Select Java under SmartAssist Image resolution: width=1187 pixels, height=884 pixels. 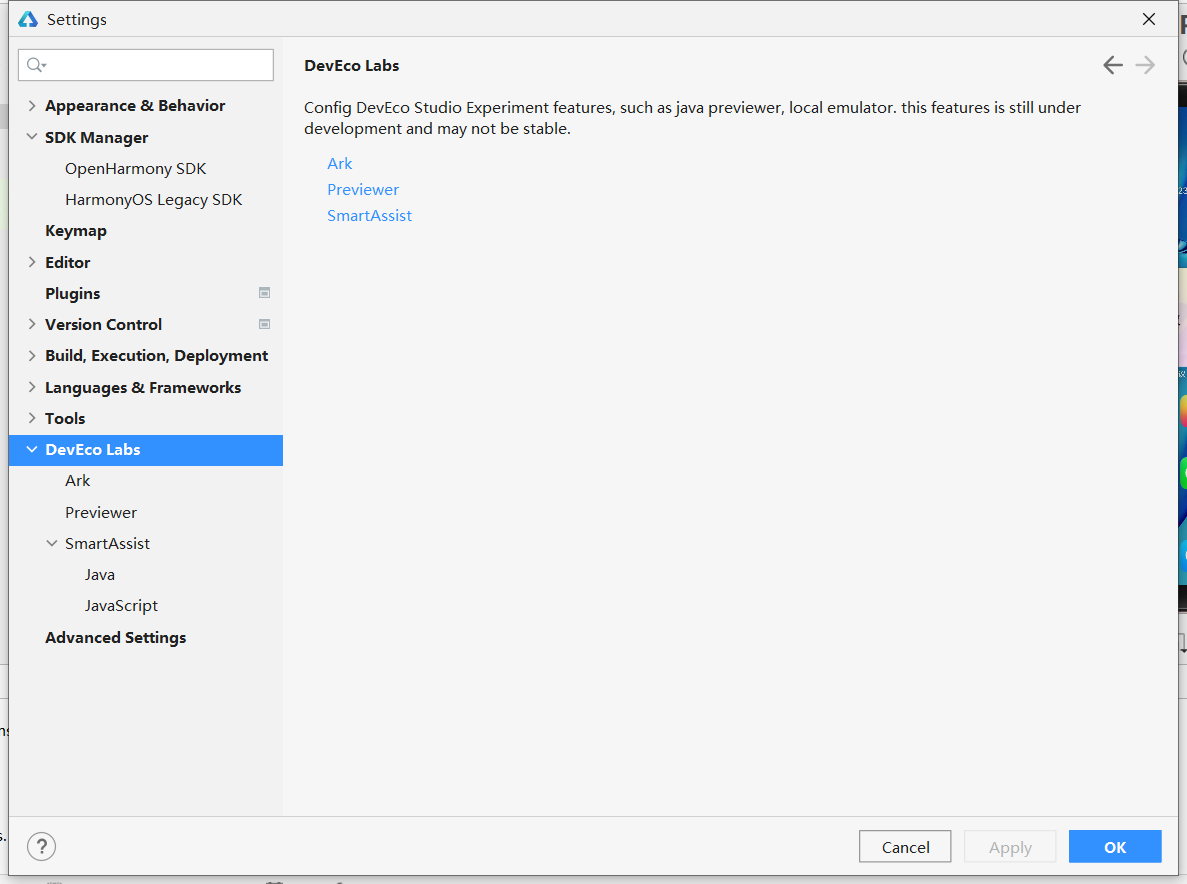(x=100, y=574)
